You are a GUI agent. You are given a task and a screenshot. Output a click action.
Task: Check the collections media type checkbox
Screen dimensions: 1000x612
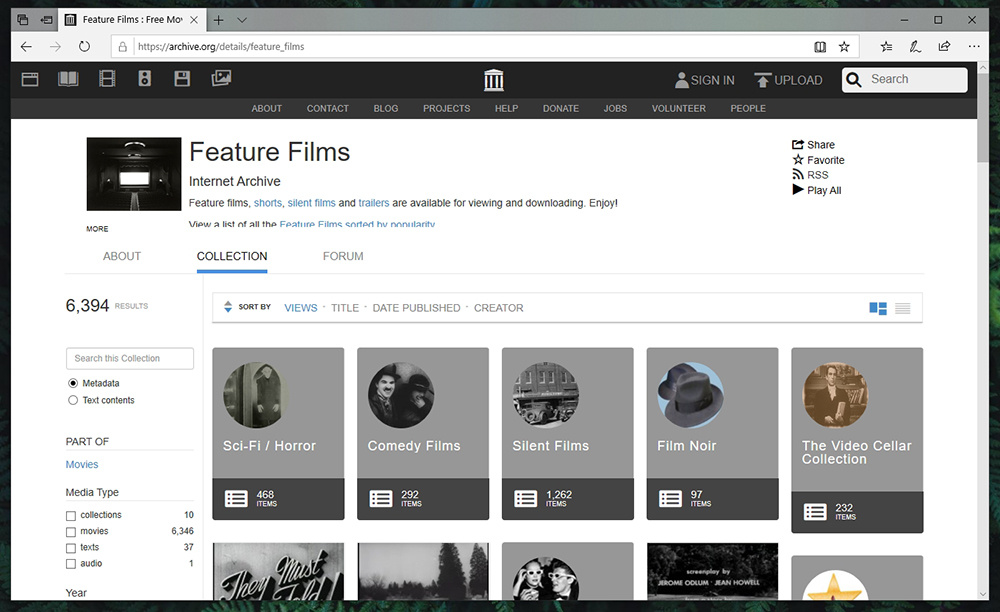pyautogui.click(x=71, y=516)
